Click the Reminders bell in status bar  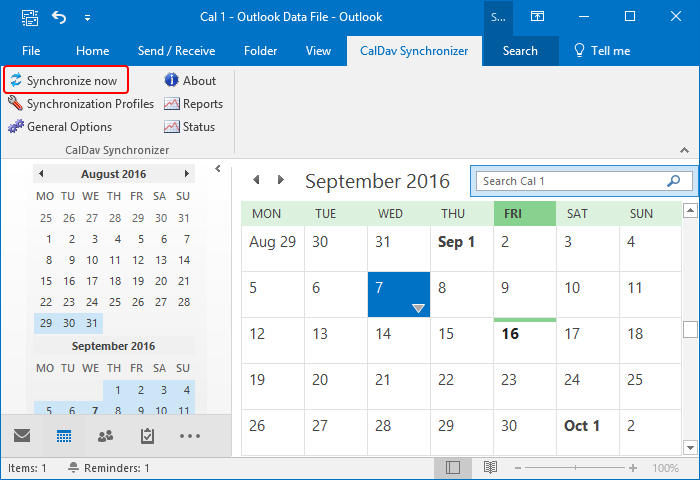(74, 467)
